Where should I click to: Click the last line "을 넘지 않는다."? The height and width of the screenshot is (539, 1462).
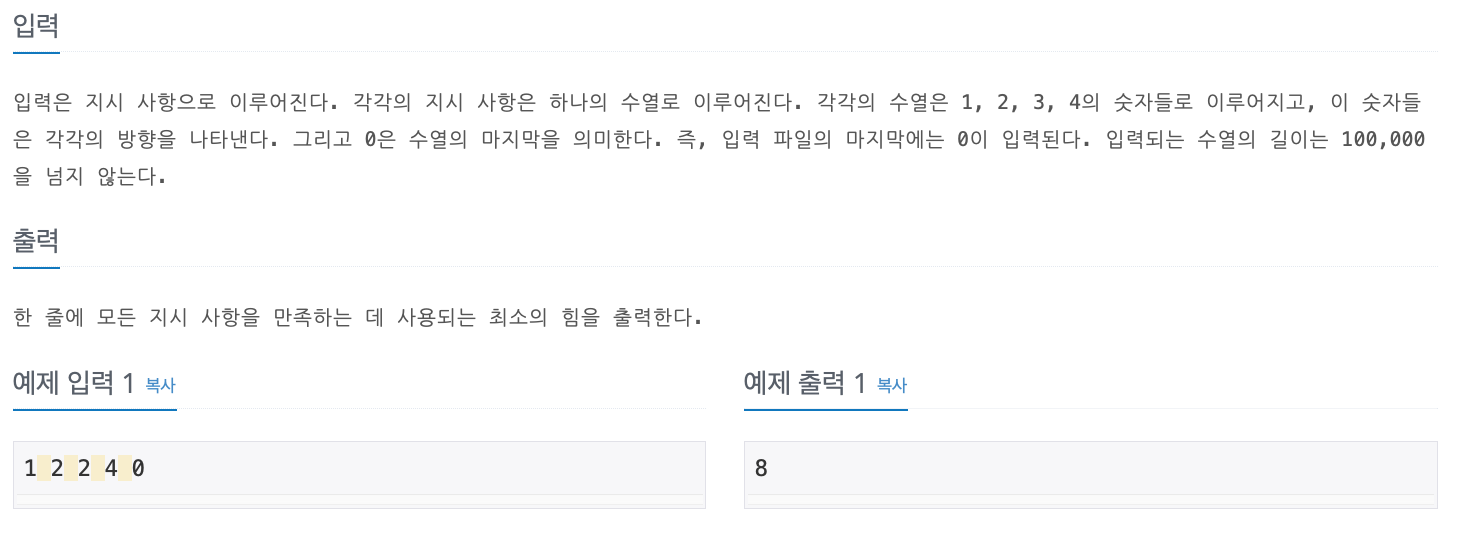coord(88,178)
